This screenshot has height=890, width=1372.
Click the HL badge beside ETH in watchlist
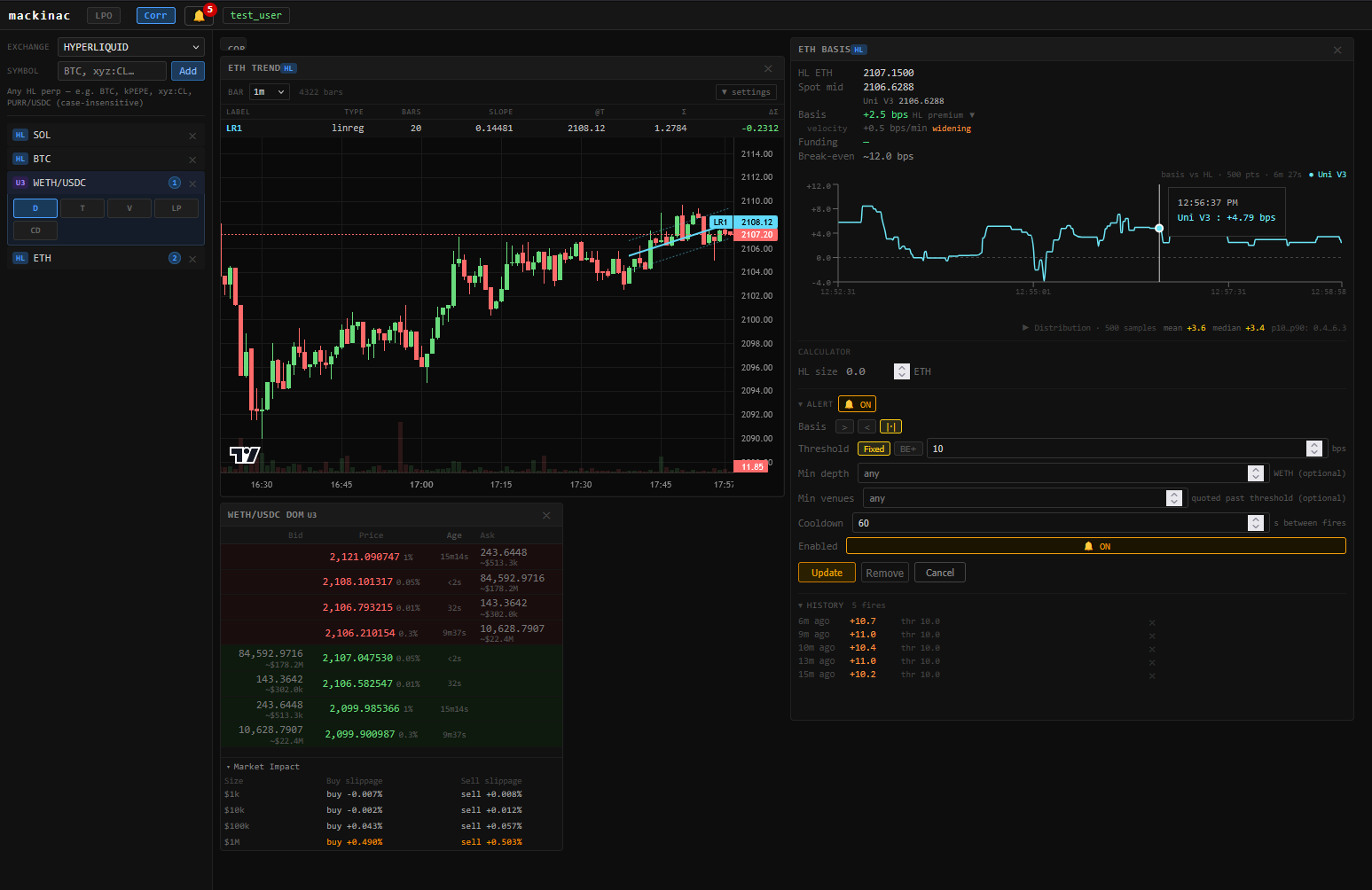click(20, 258)
